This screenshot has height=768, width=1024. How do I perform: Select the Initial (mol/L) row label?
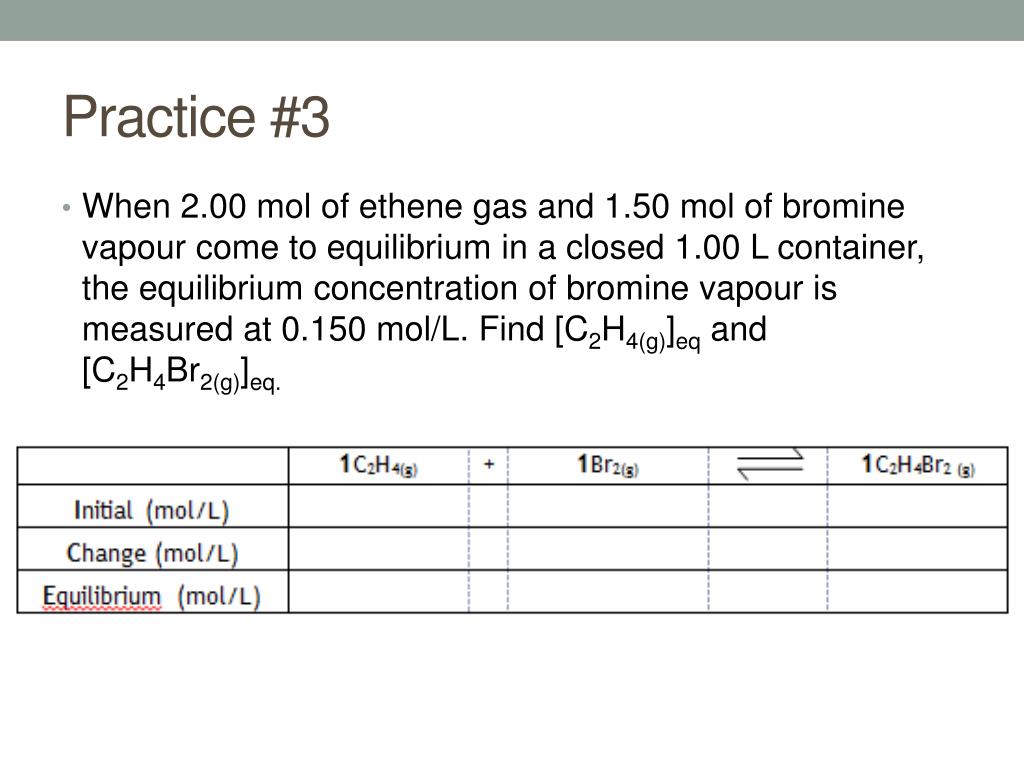click(x=152, y=510)
